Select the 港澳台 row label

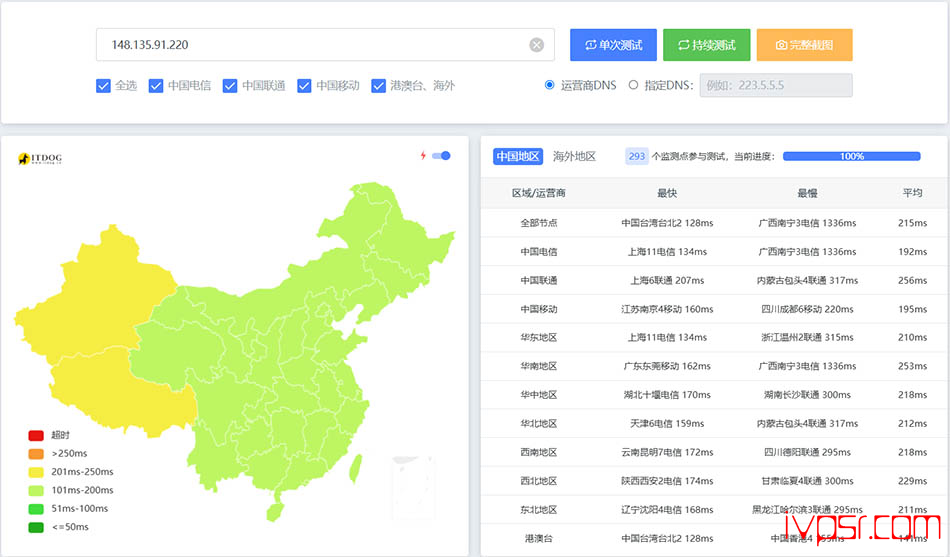pos(539,538)
